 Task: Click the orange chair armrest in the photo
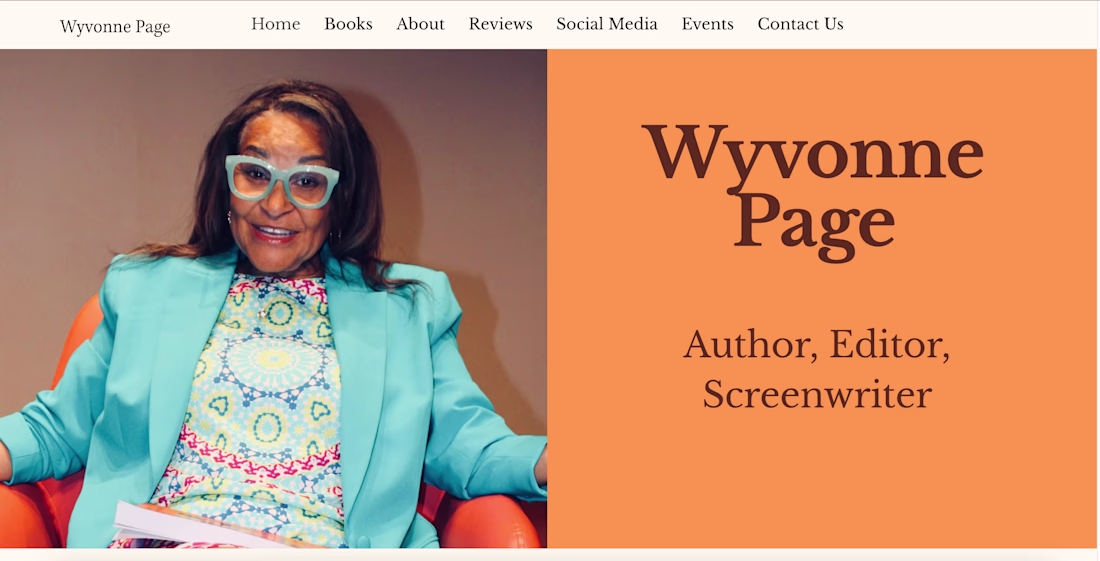coord(491,522)
